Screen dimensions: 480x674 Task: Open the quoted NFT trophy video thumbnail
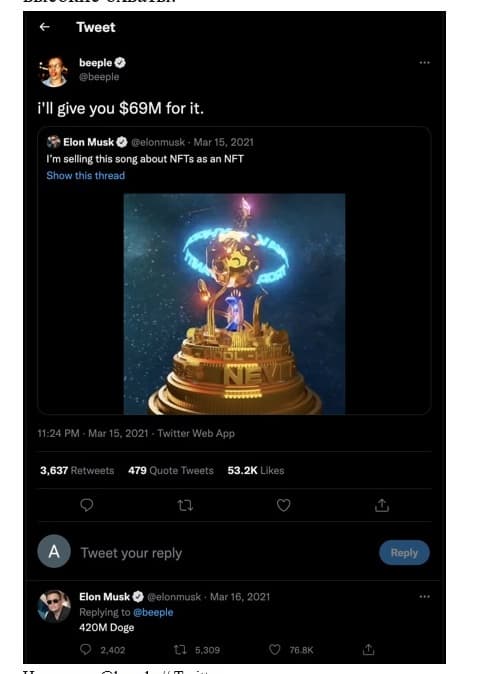coord(234,304)
